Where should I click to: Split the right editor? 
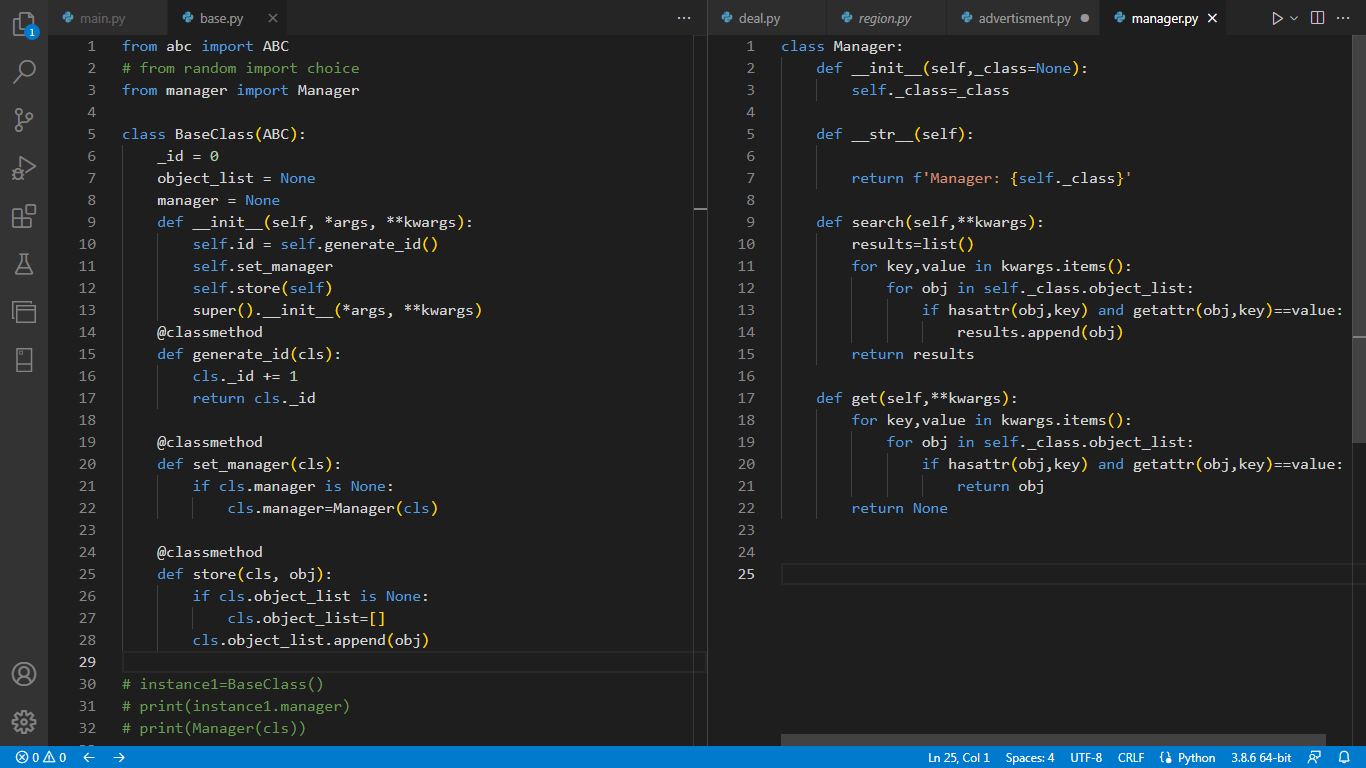(x=1318, y=18)
